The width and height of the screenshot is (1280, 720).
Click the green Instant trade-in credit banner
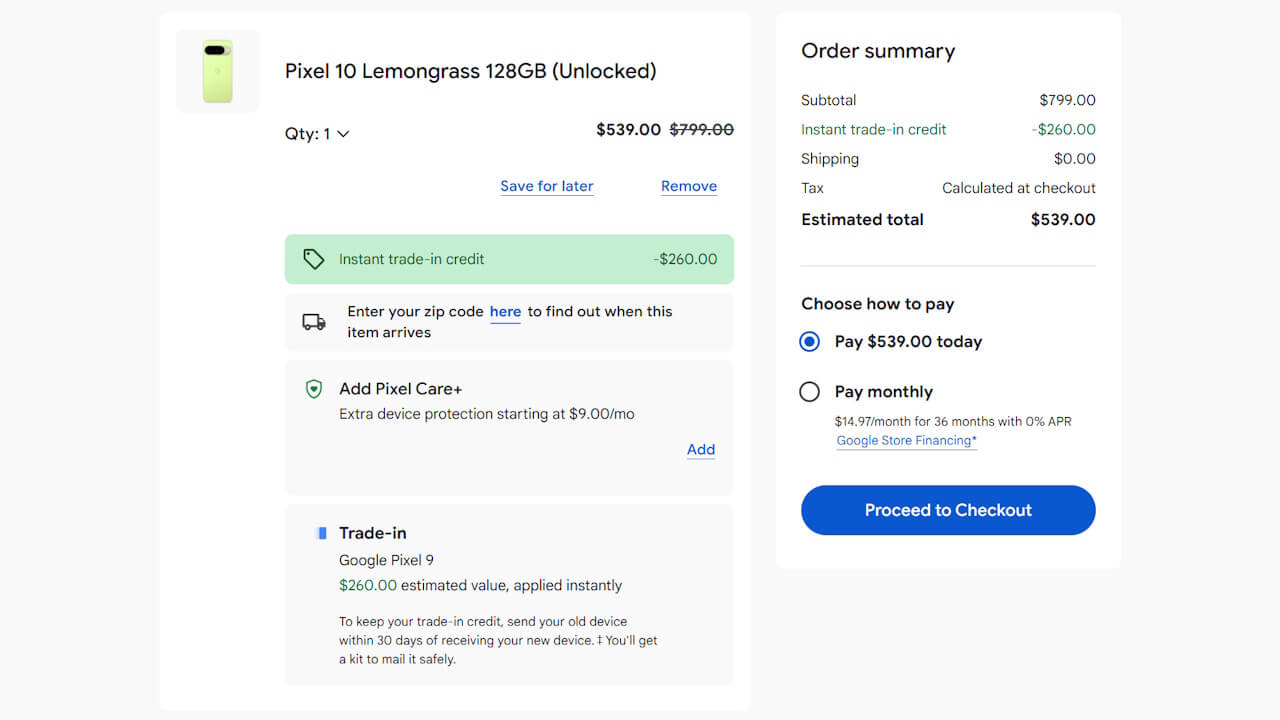[509, 259]
